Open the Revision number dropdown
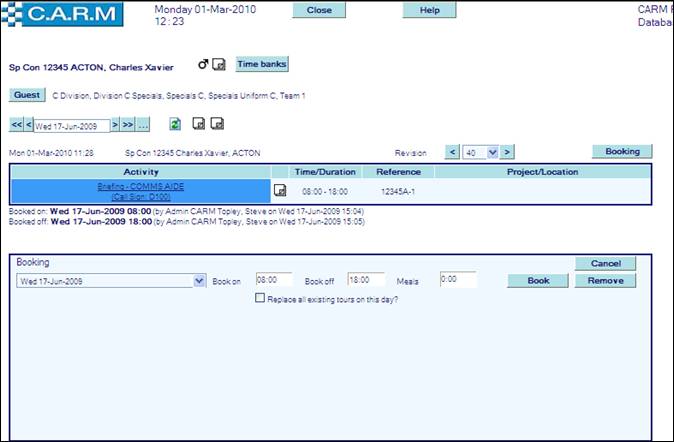The height and width of the screenshot is (442, 674). point(480,152)
